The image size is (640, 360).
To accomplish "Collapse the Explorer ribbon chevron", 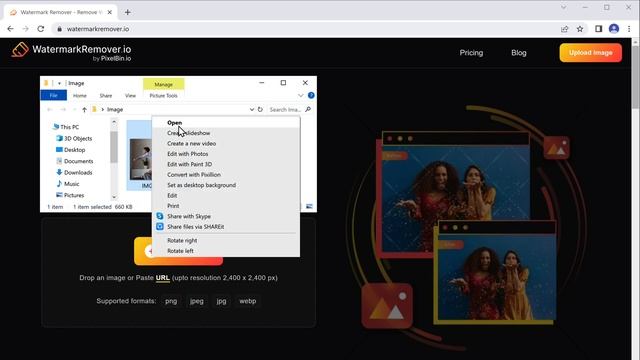I will tap(300, 96).
